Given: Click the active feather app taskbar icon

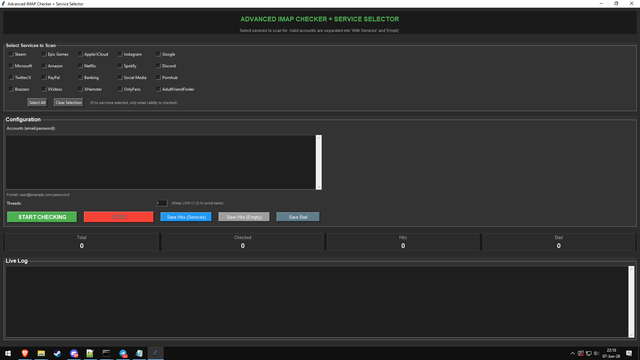Looking at the screenshot, I should pyautogui.click(x=156, y=353).
